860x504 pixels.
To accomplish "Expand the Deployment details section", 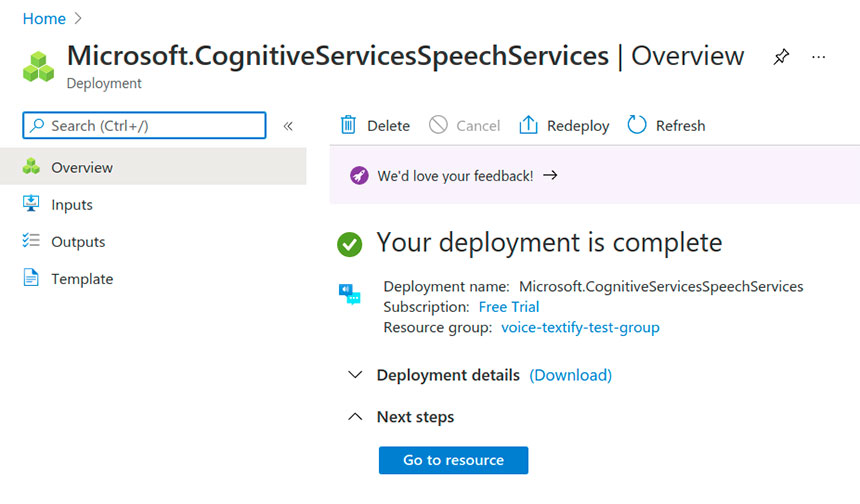I will 355,375.
